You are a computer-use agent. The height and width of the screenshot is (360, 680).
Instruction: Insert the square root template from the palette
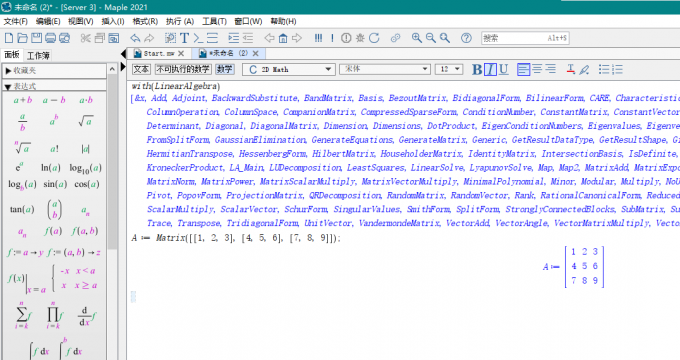[x=86, y=121]
